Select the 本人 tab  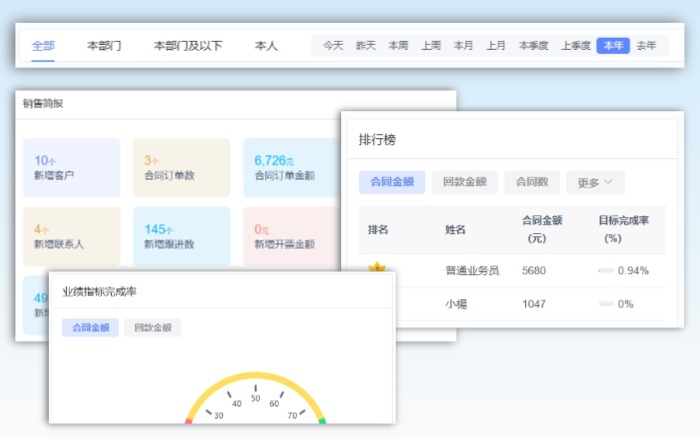(266, 46)
